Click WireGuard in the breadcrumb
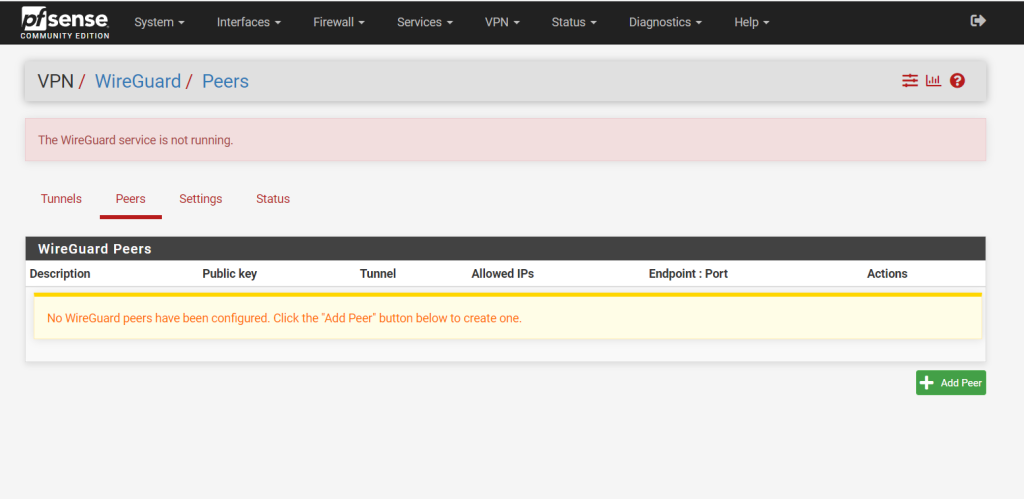The width and height of the screenshot is (1024, 499). (138, 82)
